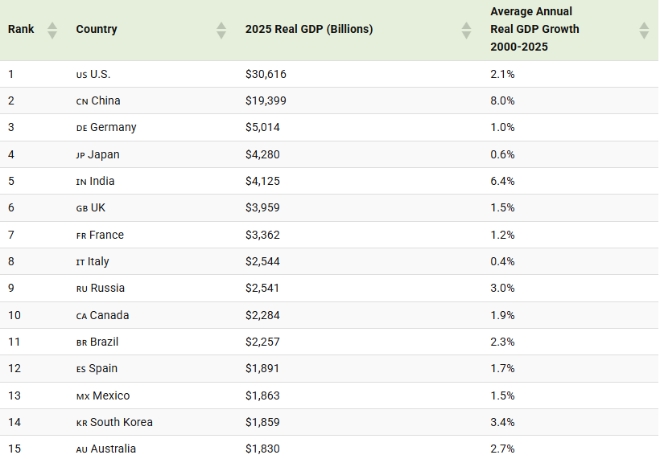
Task: Click the Average Annual Real GDP Growth header
Action: click(534, 30)
